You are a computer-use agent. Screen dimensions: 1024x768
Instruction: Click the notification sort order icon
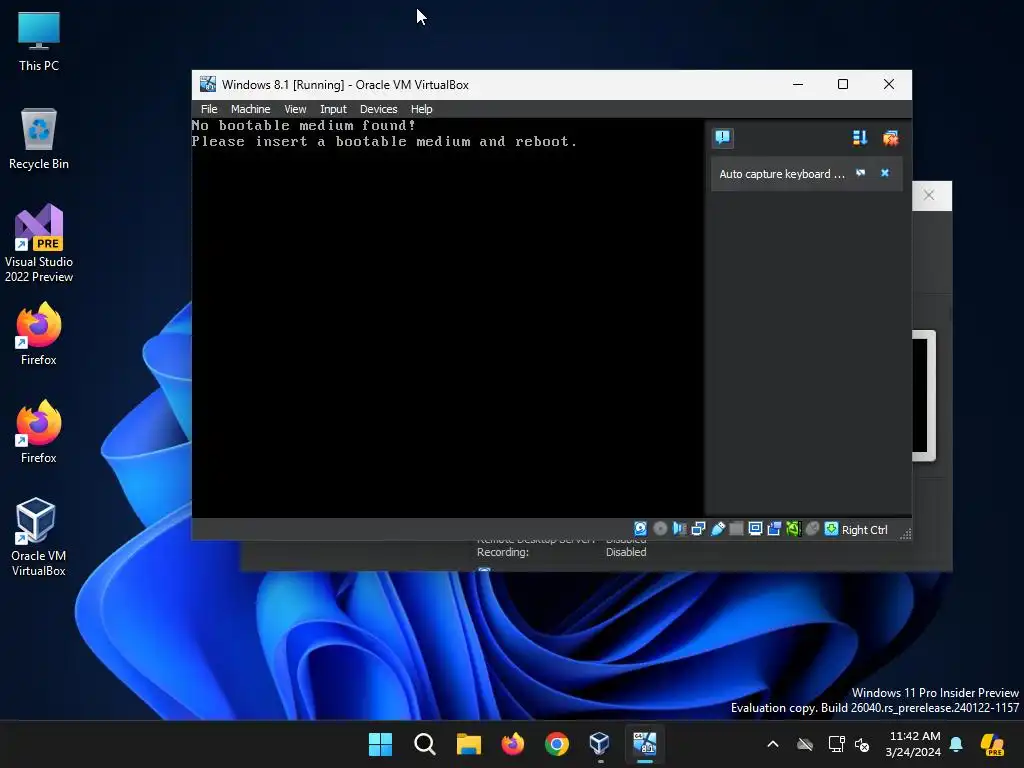point(860,138)
